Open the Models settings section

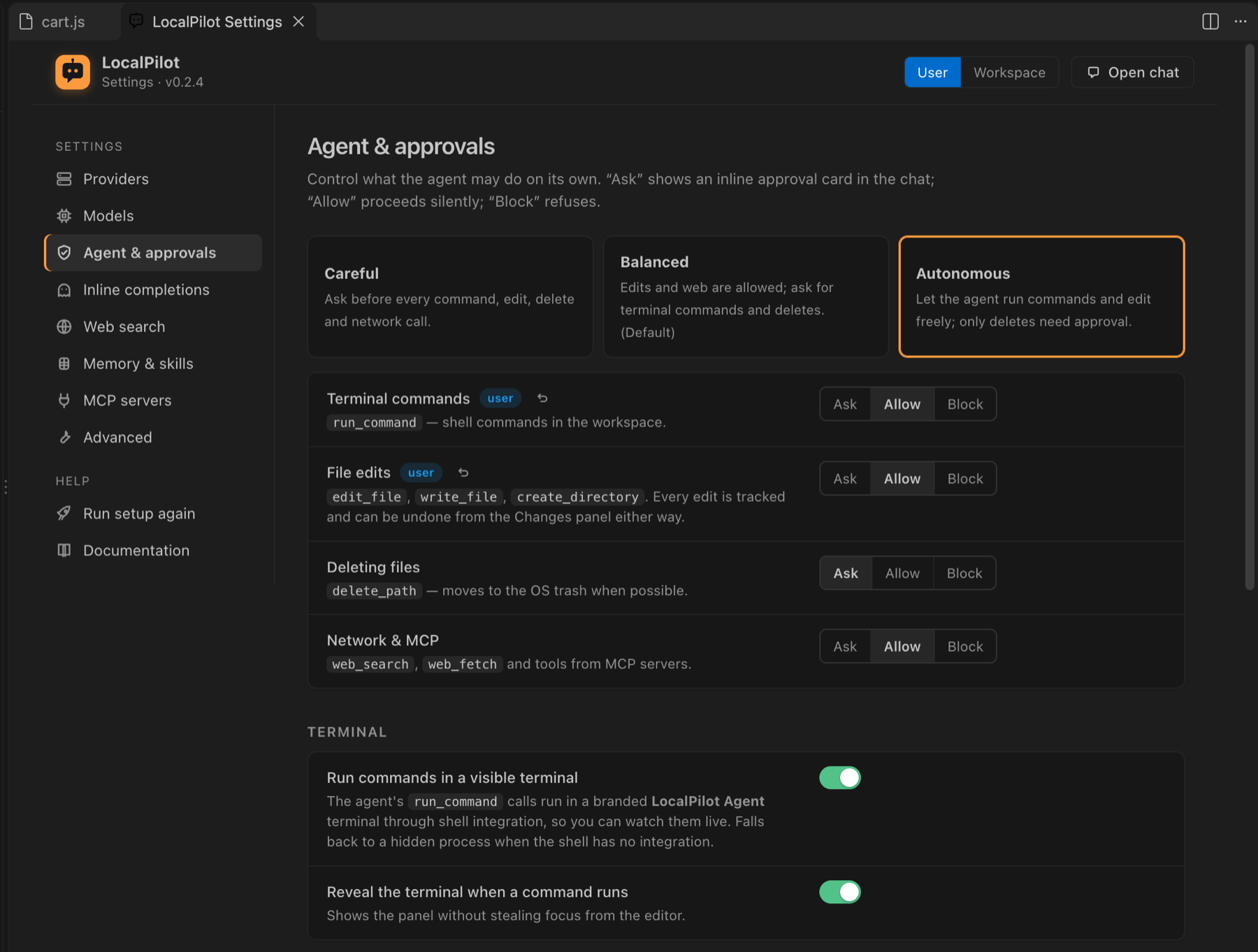(x=153, y=216)
